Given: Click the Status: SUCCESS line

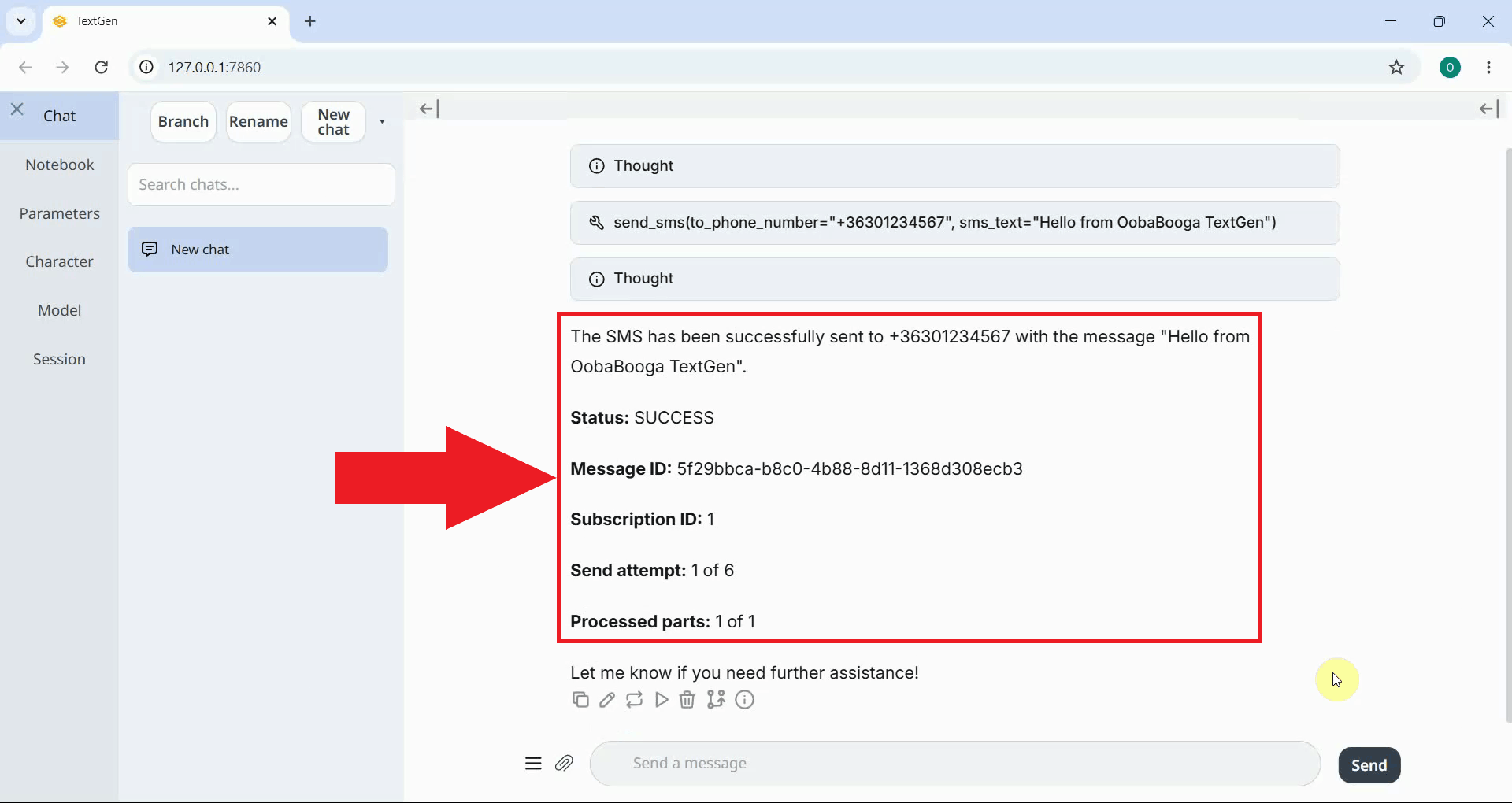Looking at the screenshot, I should (642, 418).
